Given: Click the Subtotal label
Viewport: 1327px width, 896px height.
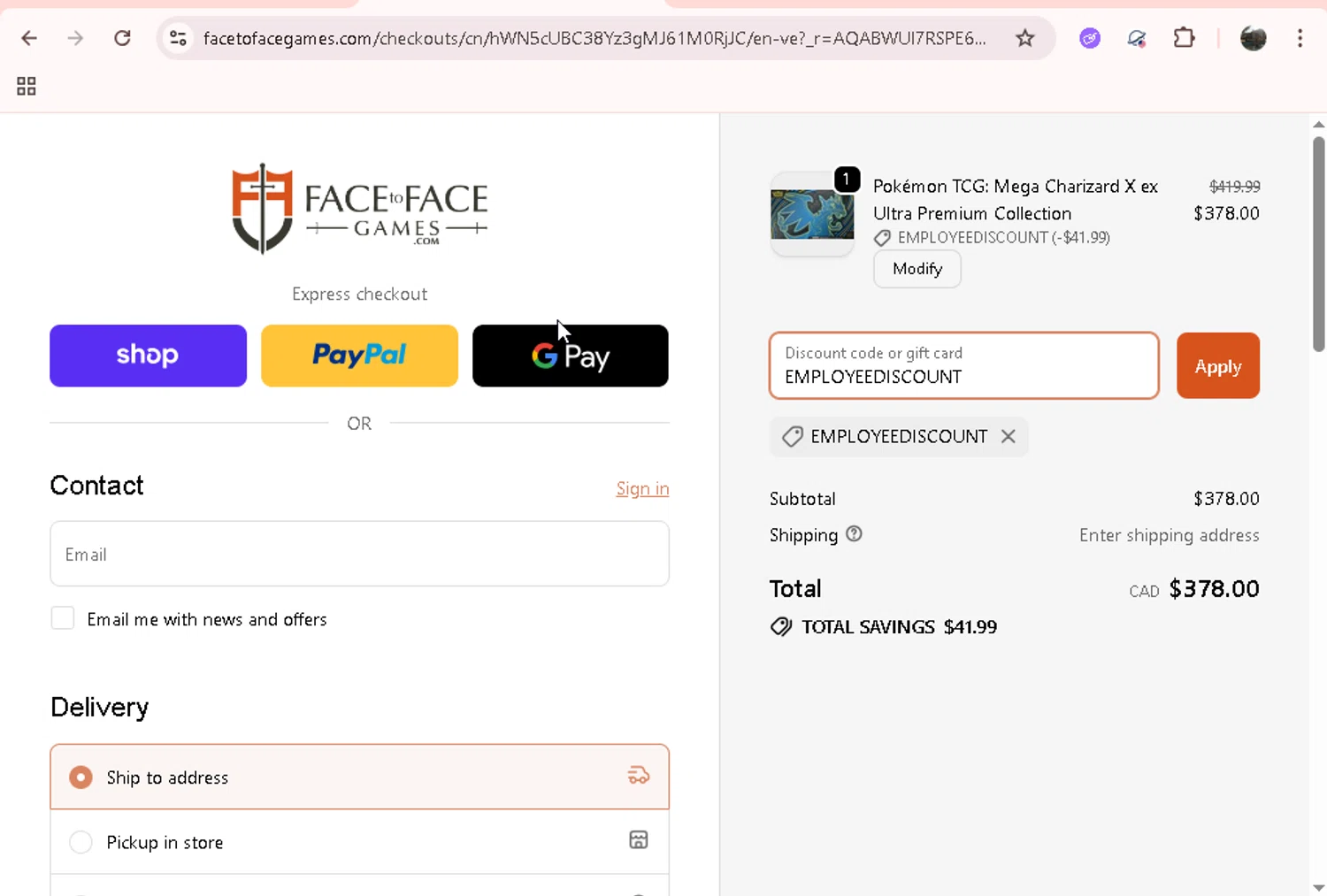Looking at the screenshot, I should coord(802,499).
